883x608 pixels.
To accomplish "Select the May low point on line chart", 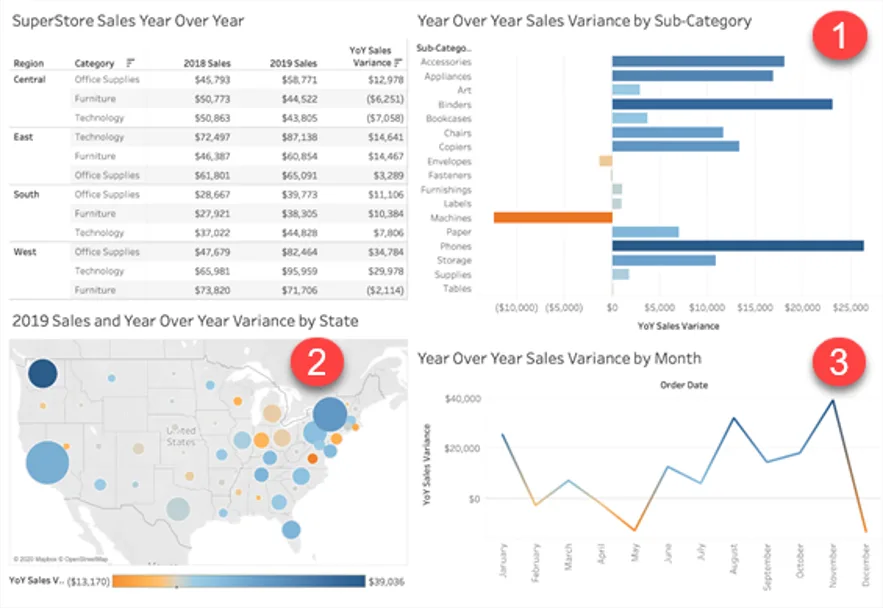I will pos(635,530).
